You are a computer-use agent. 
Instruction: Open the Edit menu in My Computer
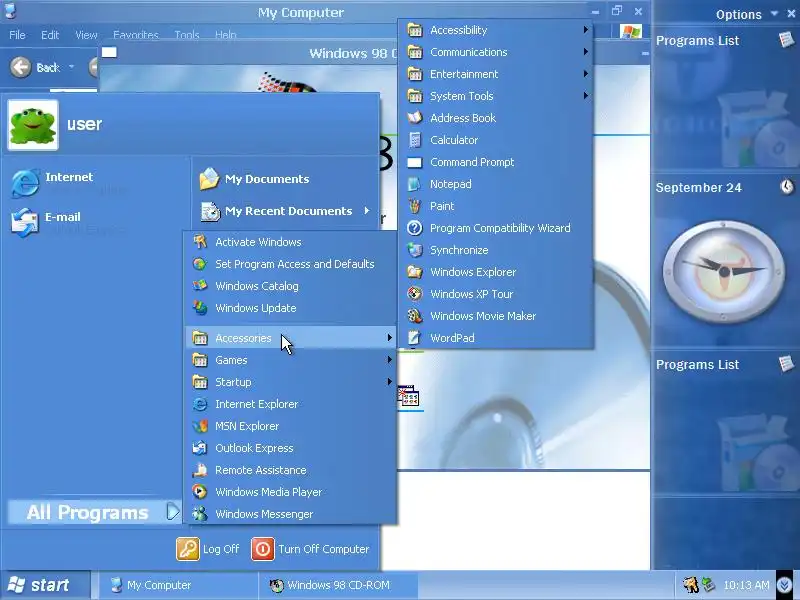pyautogui.click(x=50, y=35)
